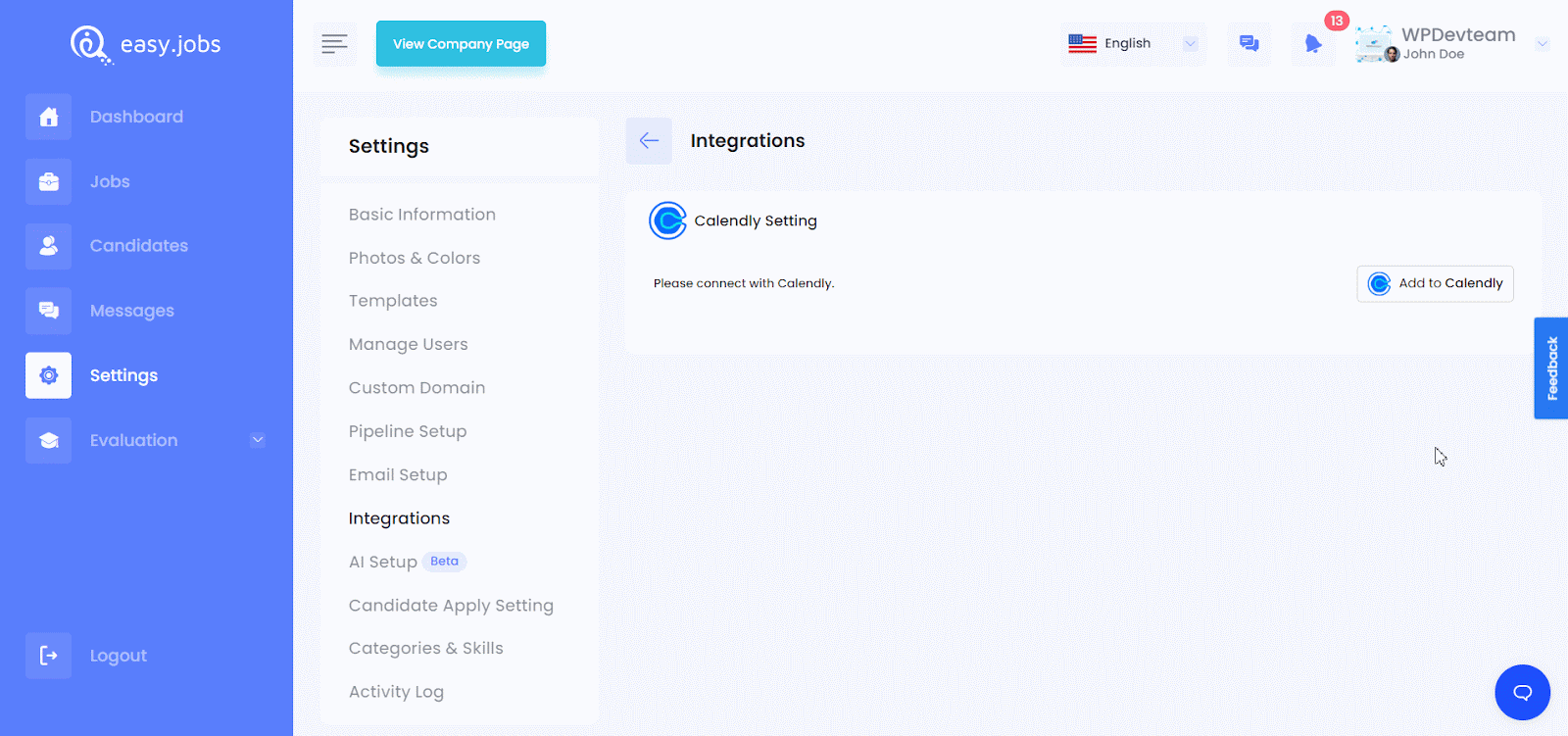The image size is (1568, 736).
Task: Go to Dashboard in sidebar
Action: pos(136,117)
